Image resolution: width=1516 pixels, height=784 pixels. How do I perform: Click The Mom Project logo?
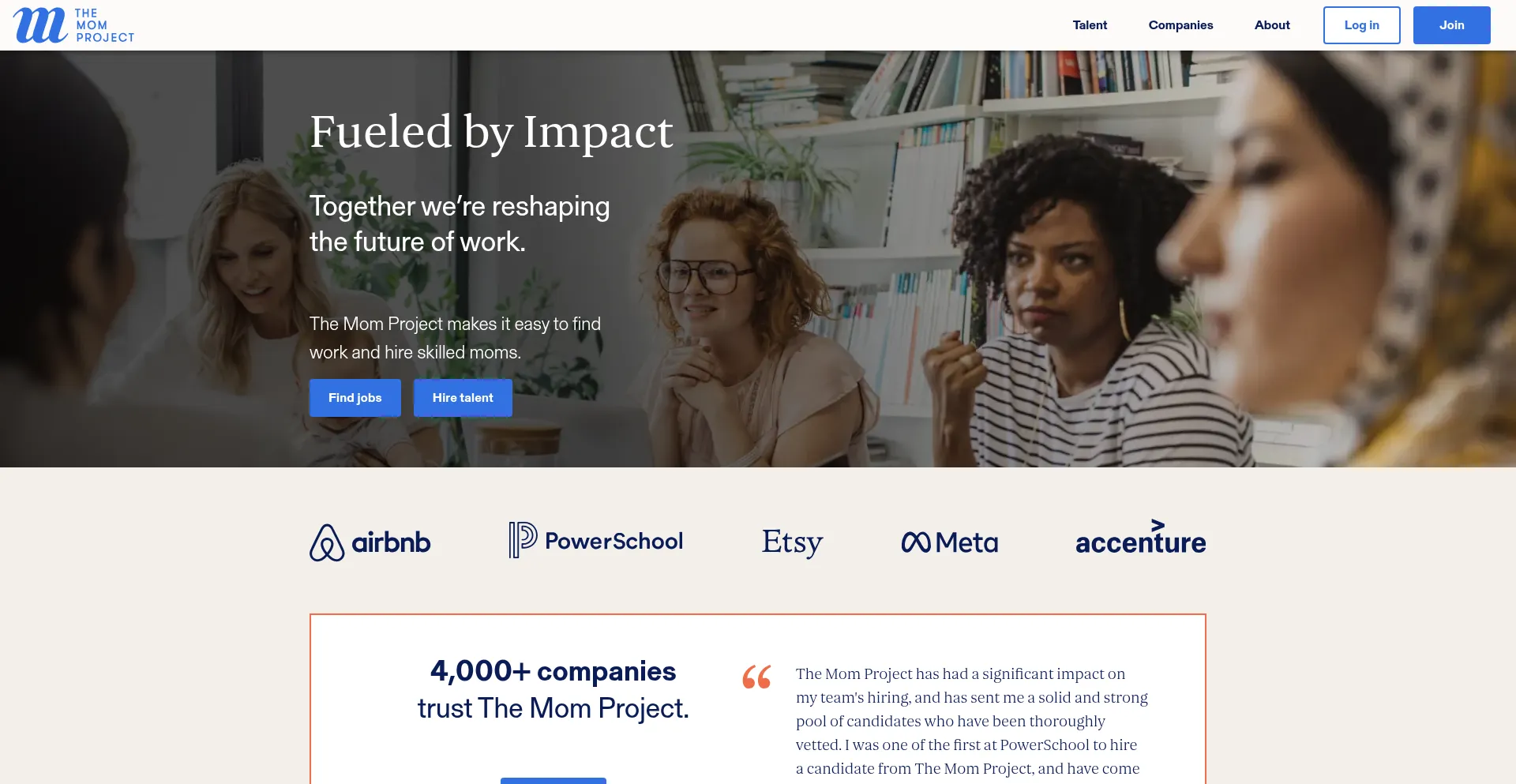(x=73, y=24)
